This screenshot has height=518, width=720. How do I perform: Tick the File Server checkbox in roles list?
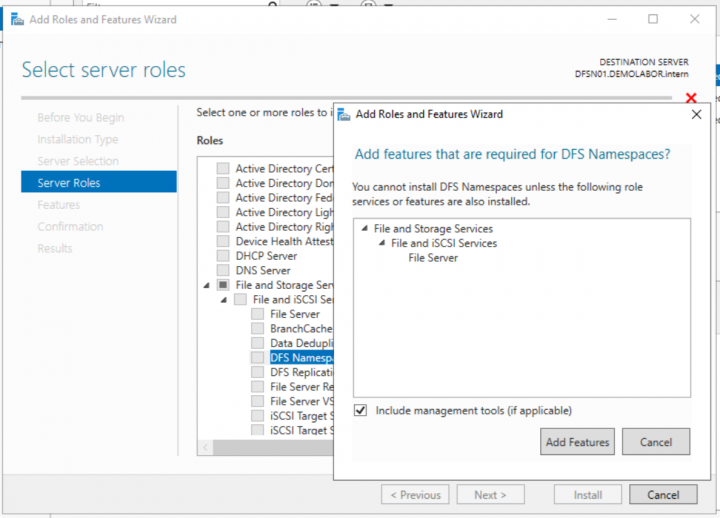(258, 314)
